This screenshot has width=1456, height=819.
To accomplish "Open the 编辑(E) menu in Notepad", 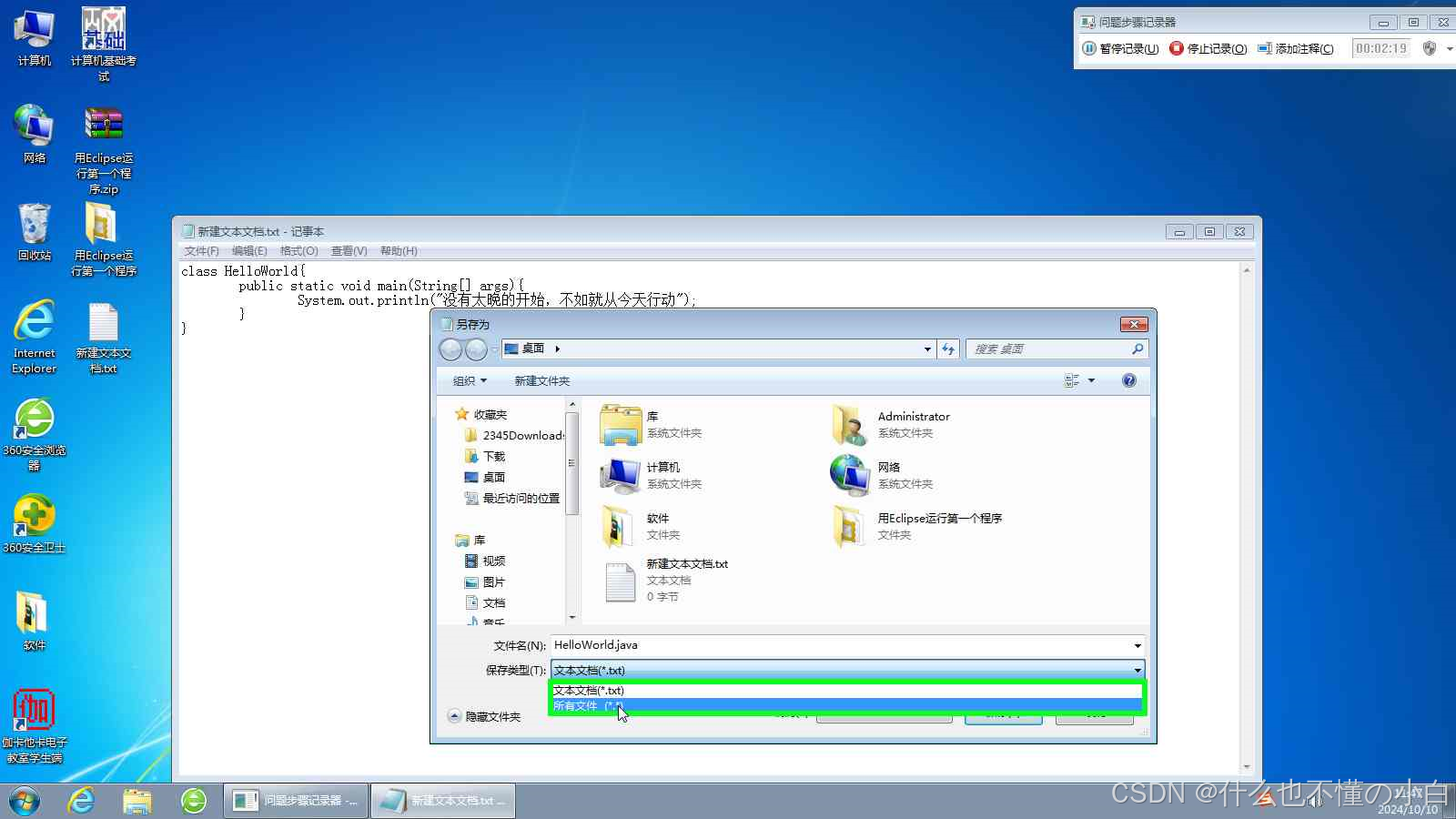I will click(x=249, y=251).
